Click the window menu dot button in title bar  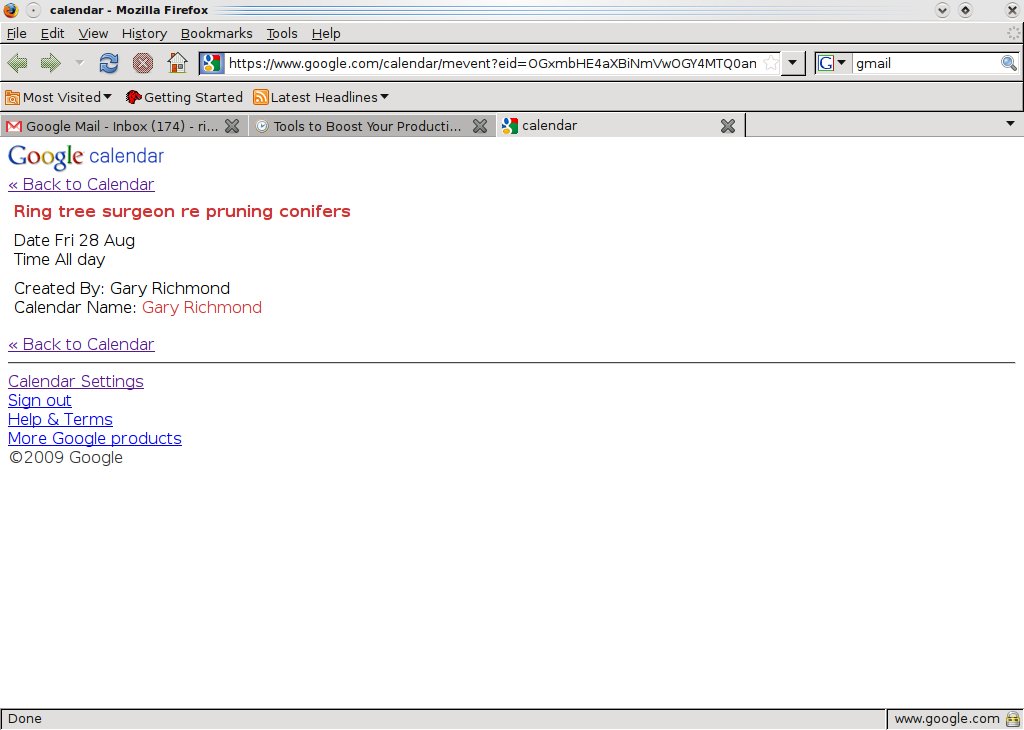coord(33,10)
